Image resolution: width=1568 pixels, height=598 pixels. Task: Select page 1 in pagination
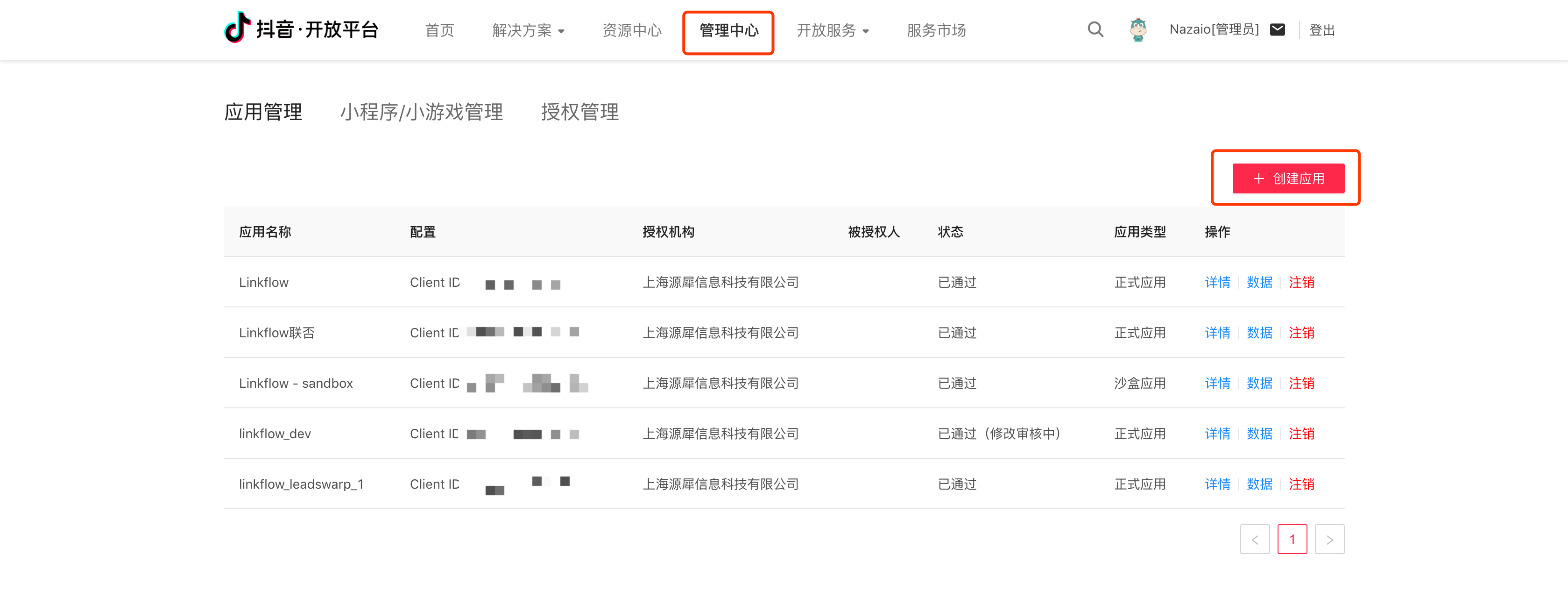[x=1292, y=539]
